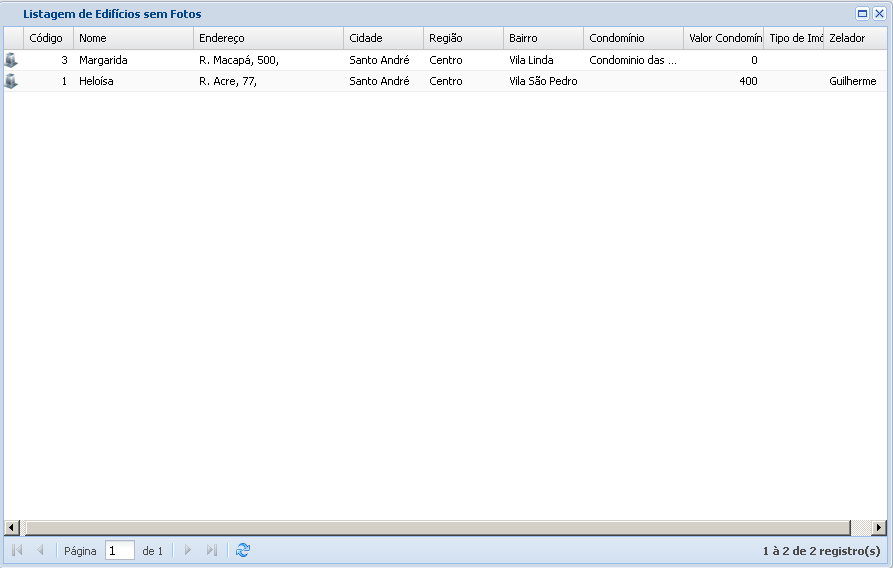Maximize the Listagem de Edifícios panel

click(x=862, y=14)
